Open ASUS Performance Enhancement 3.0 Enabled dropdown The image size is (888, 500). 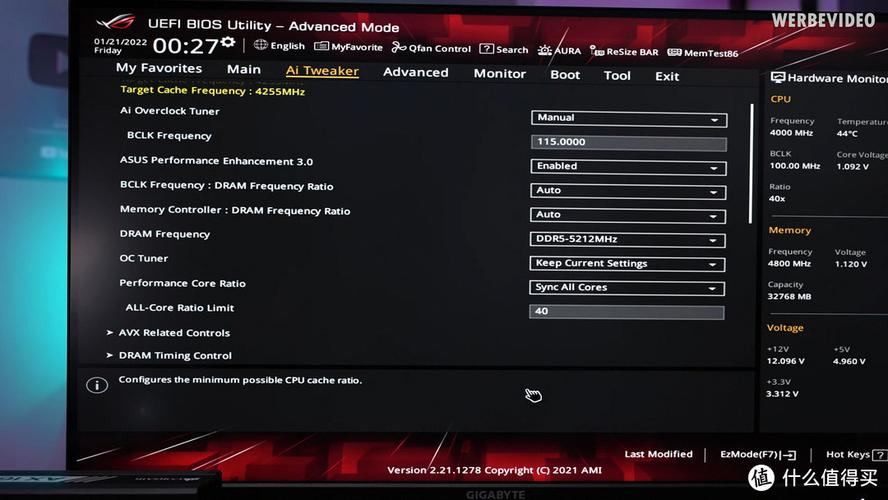click(x=628, y=166)
